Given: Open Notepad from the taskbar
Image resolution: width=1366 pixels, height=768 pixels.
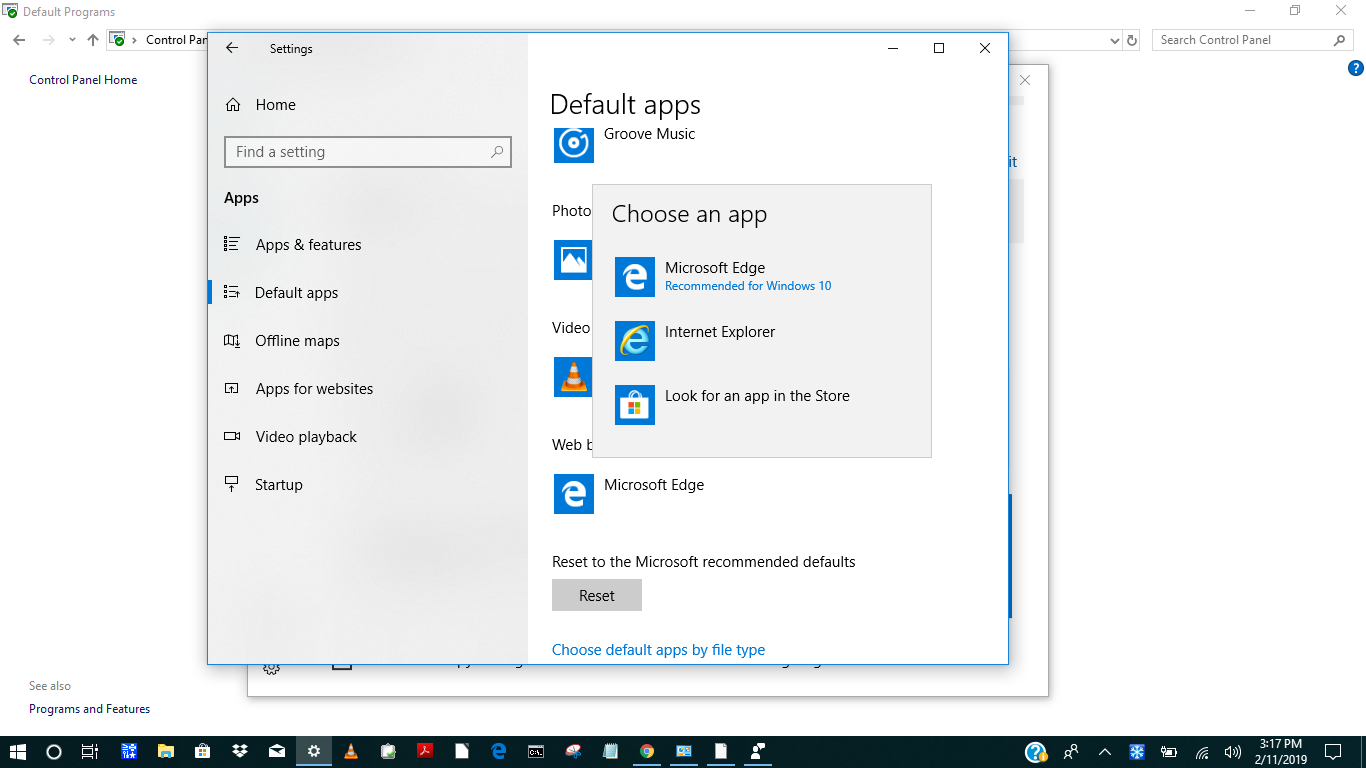Looking at the screenshot, I should [x=610, y=751].
